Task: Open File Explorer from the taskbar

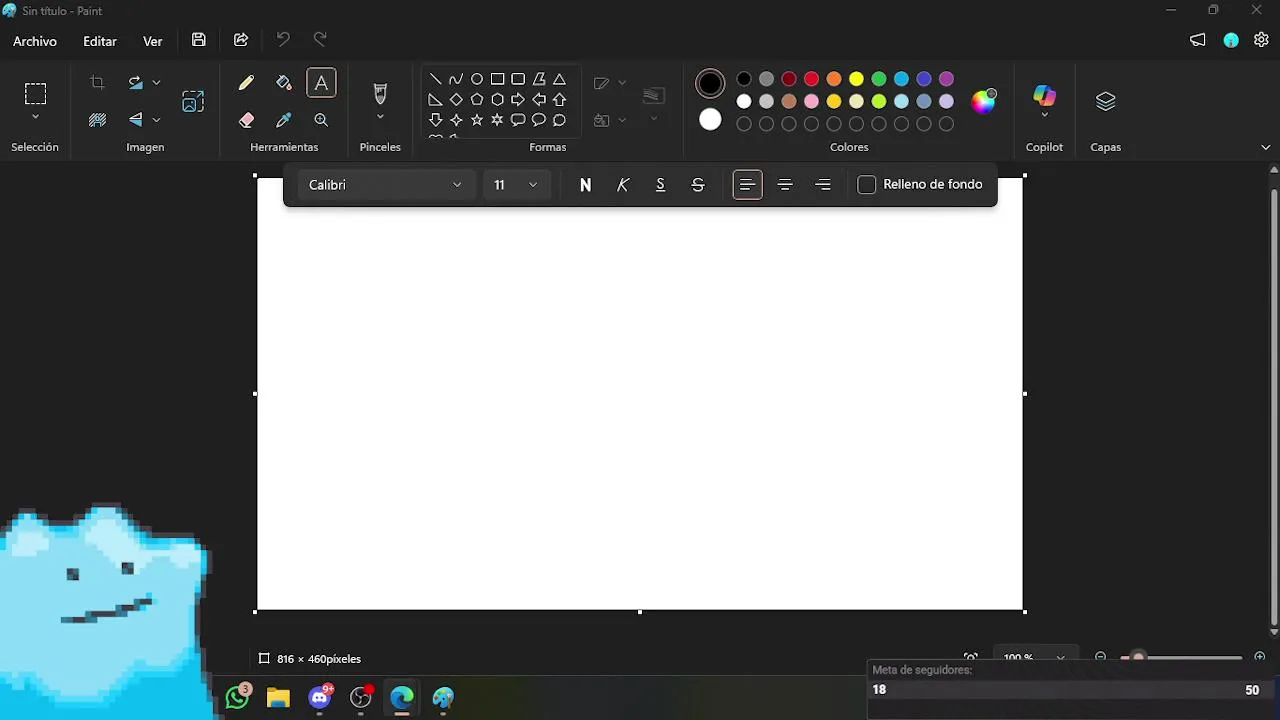Action: click(278, 697)
